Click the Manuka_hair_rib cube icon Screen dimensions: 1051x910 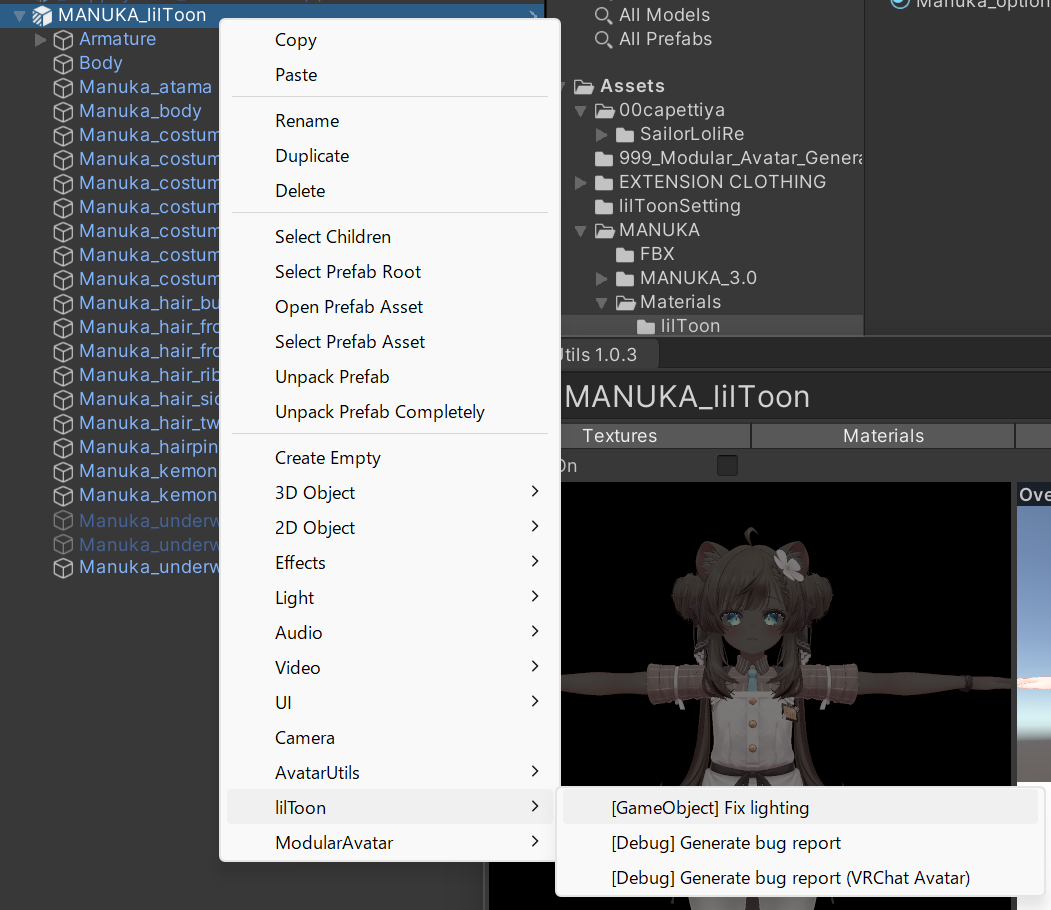63,376
